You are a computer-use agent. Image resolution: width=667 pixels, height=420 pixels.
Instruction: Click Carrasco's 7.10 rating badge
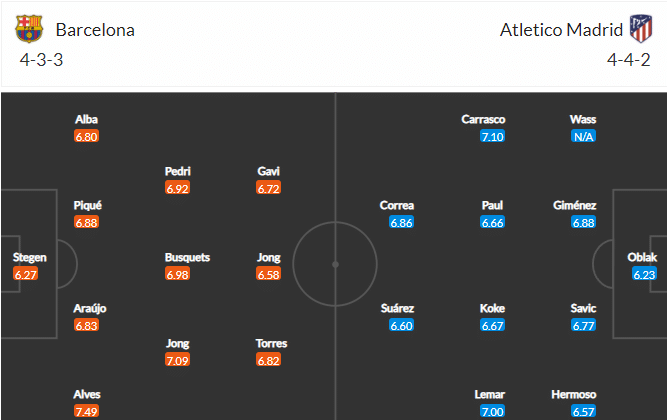492,137
